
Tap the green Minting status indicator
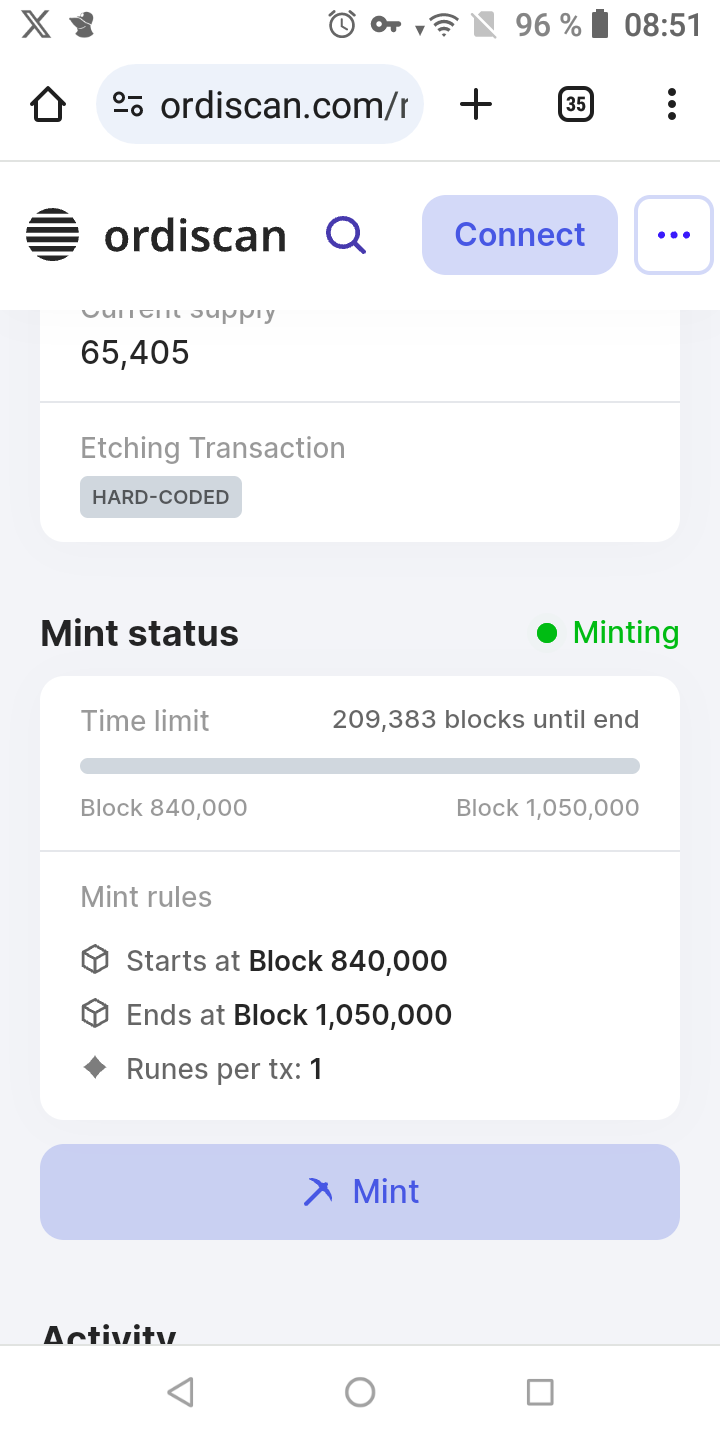click(608, 633)
